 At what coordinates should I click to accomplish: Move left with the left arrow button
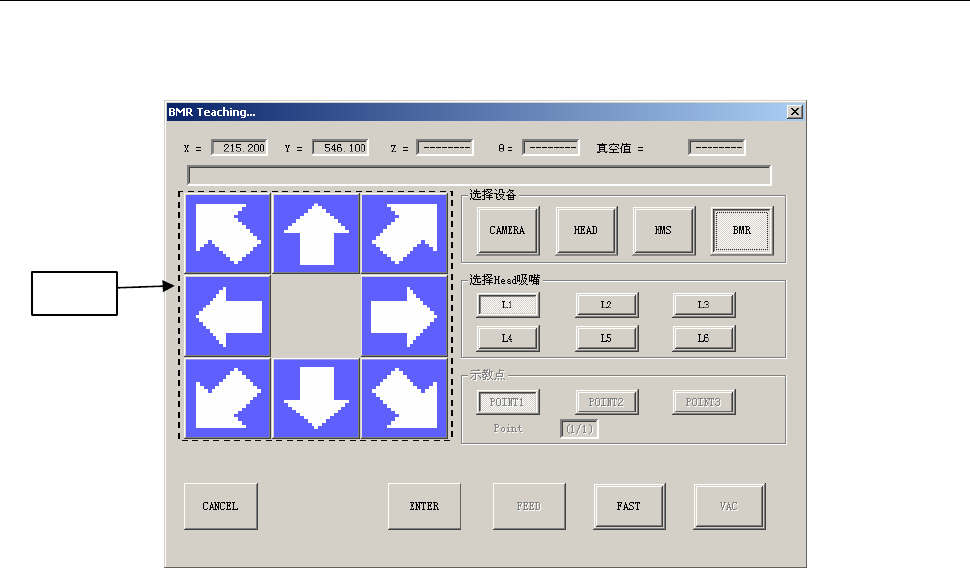coord(228,316)
